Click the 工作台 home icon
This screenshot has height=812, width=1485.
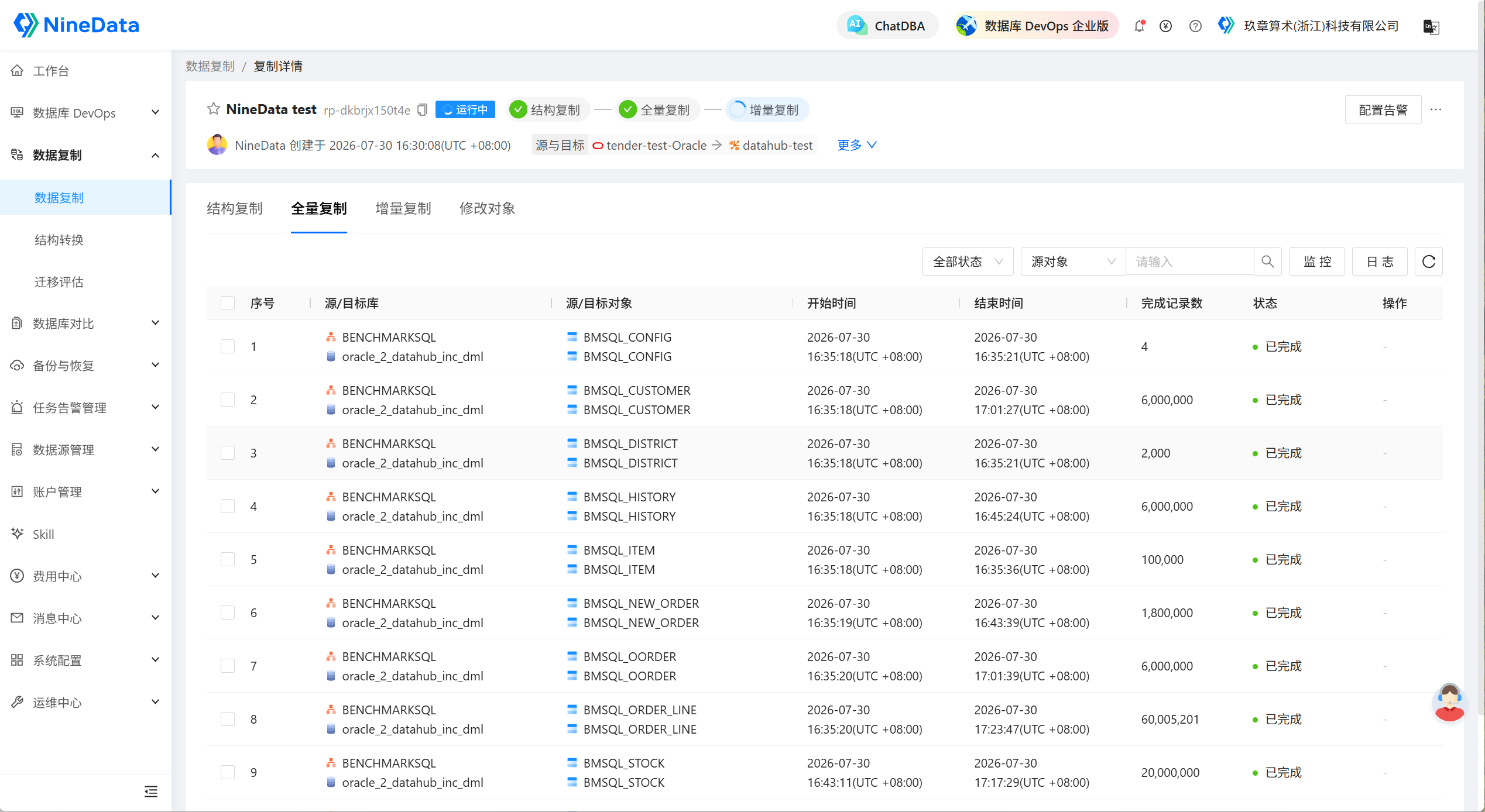click(17, 70)
